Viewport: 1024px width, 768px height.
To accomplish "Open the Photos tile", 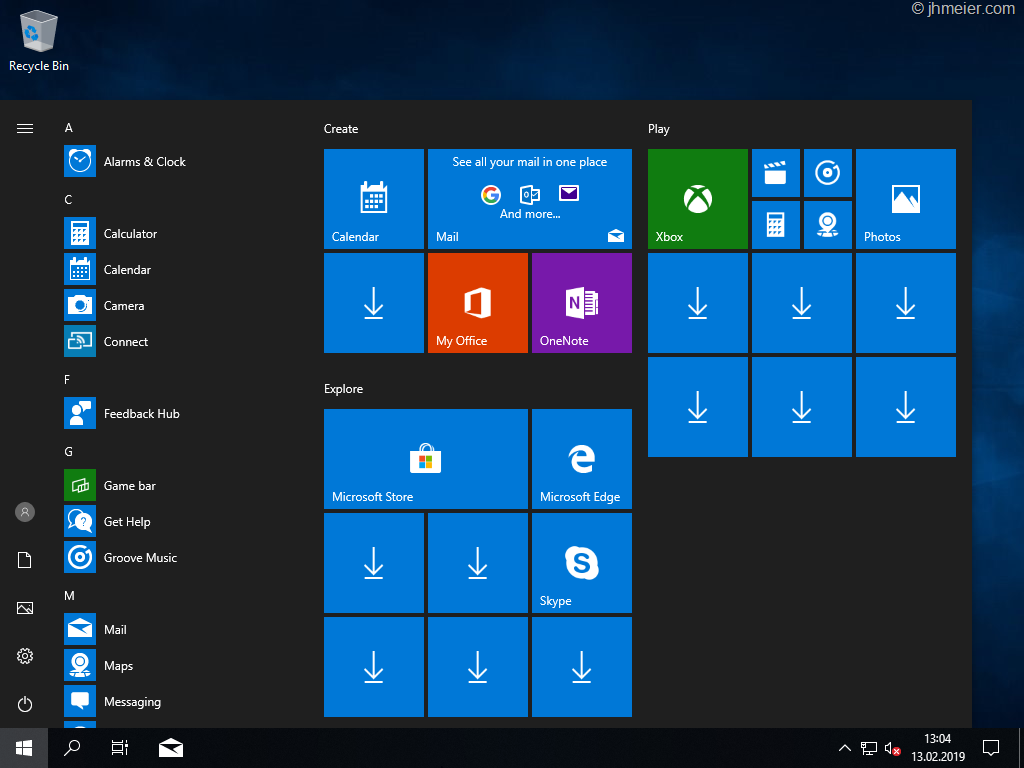I will [x=905, y=198].
